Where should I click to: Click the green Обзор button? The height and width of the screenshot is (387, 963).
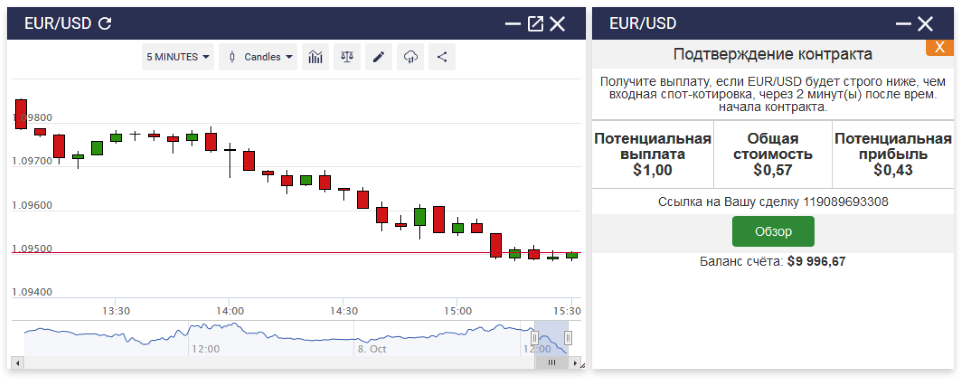pos(773,232)
